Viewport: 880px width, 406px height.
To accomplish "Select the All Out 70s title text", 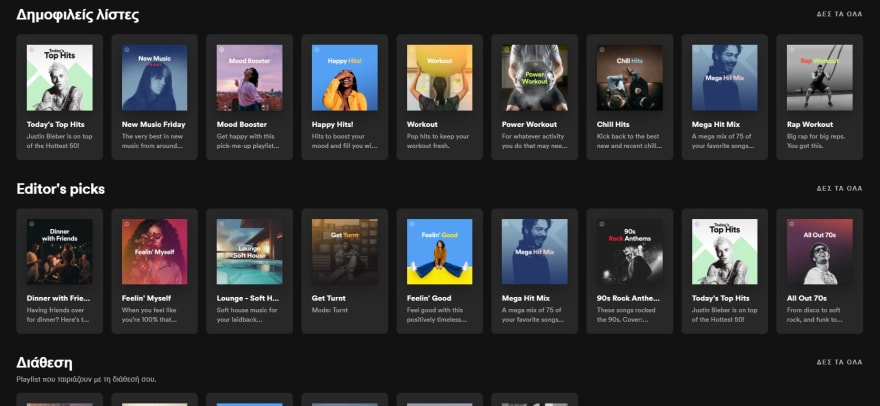I will tap(806, 298).
